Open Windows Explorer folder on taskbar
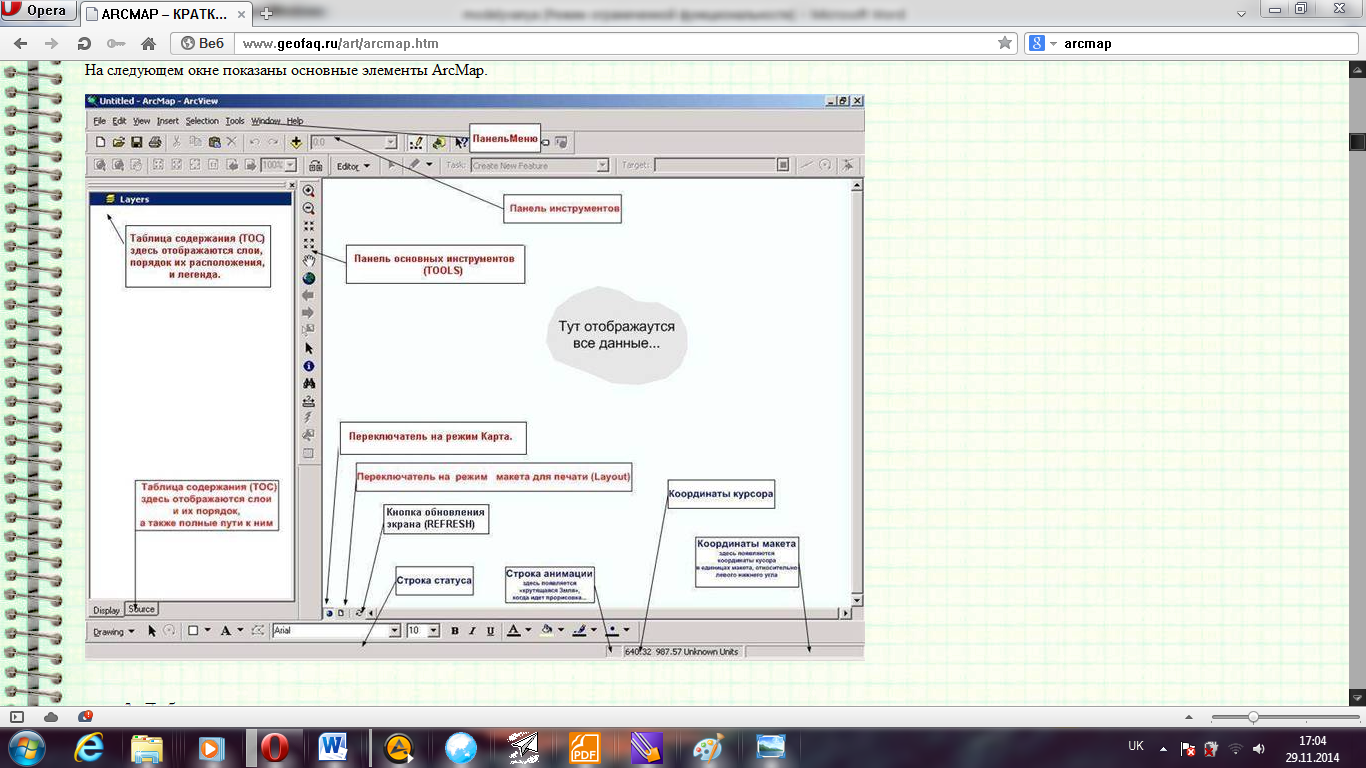 coord(147,747)
